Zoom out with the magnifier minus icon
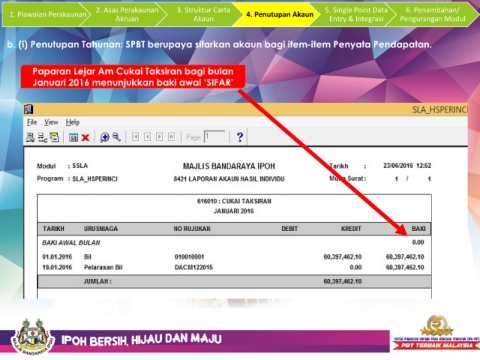The height and width of the screenshot is (360, 480). [x=116, y=137]
